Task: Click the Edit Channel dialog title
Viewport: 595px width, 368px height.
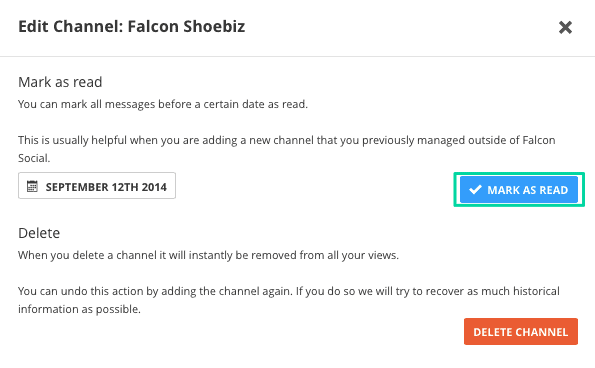Action: (x=132, y=27)
